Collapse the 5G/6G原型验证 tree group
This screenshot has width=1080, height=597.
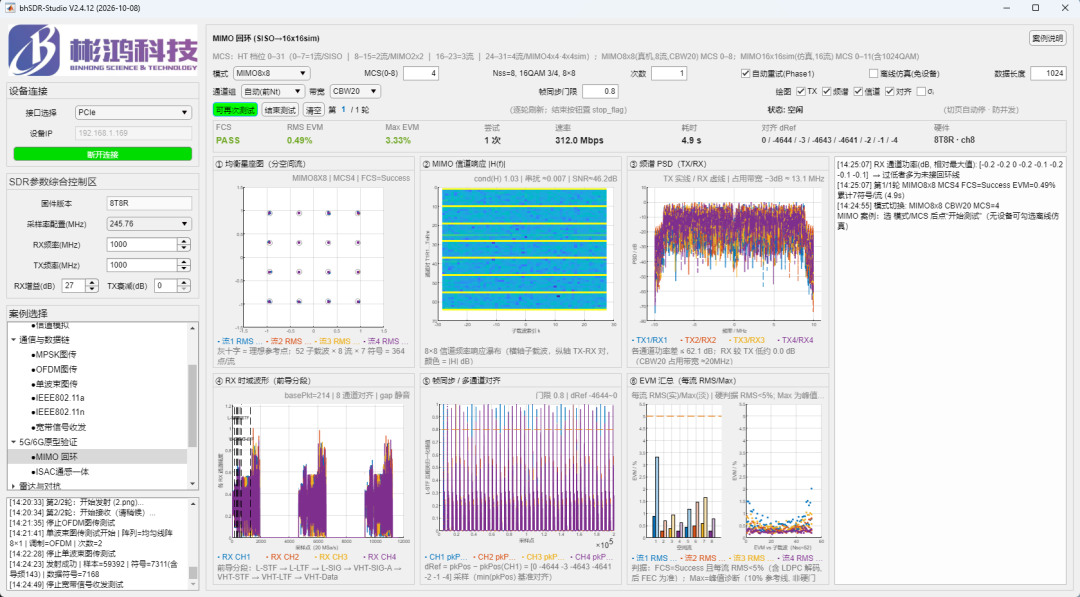tap(14, 442)
